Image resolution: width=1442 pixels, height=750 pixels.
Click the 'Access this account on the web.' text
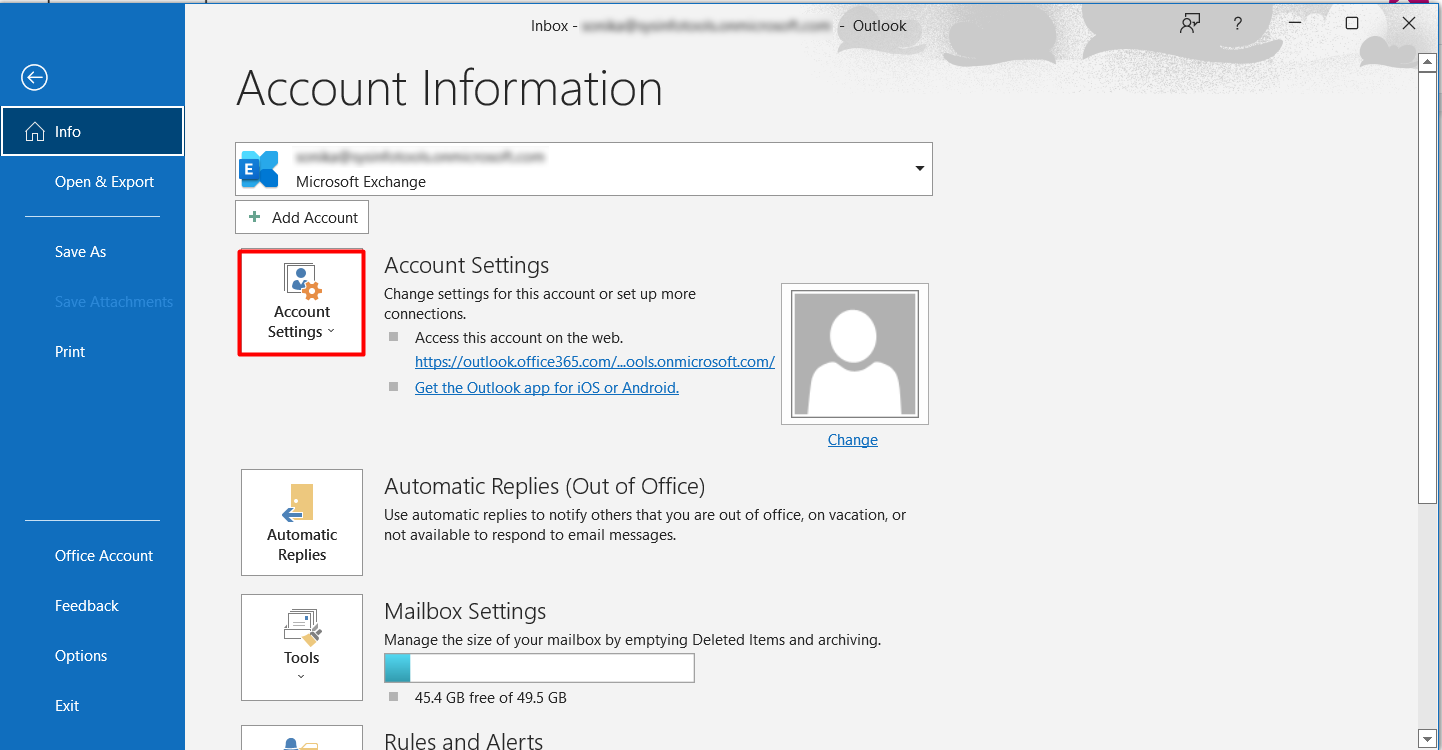click(x=519, y=338)
